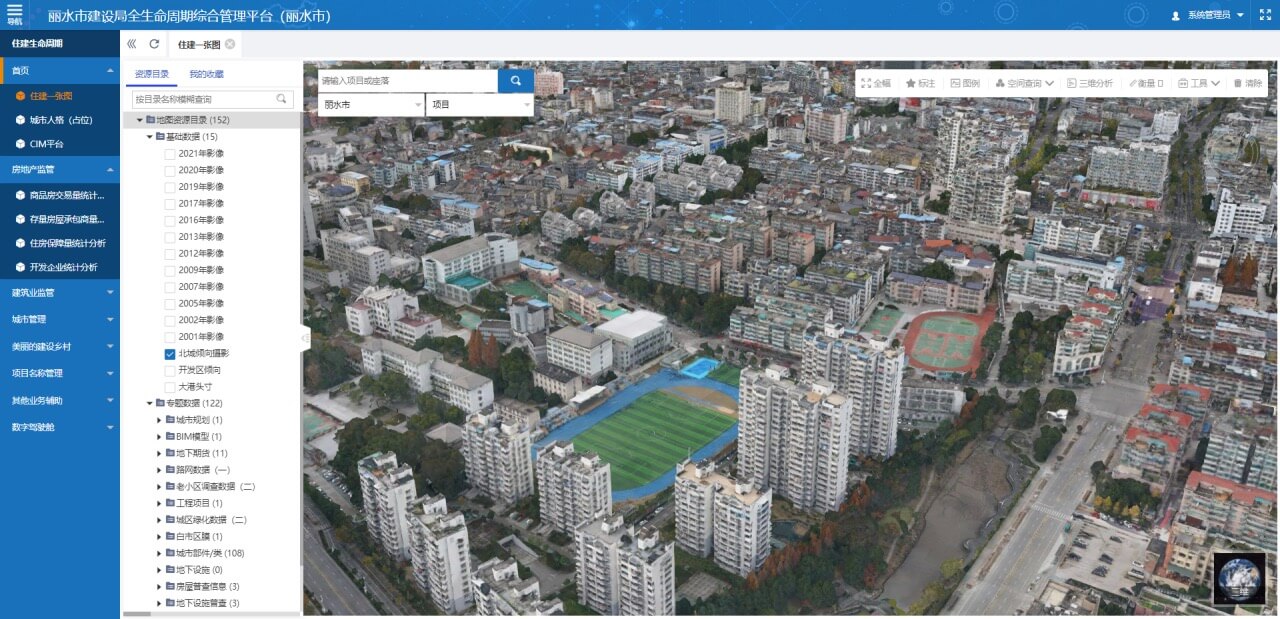Open the 三维分析 3D analysis tool
Image resolution: width=1280 pixels, height=619 pixels.
pos(1090,83)
